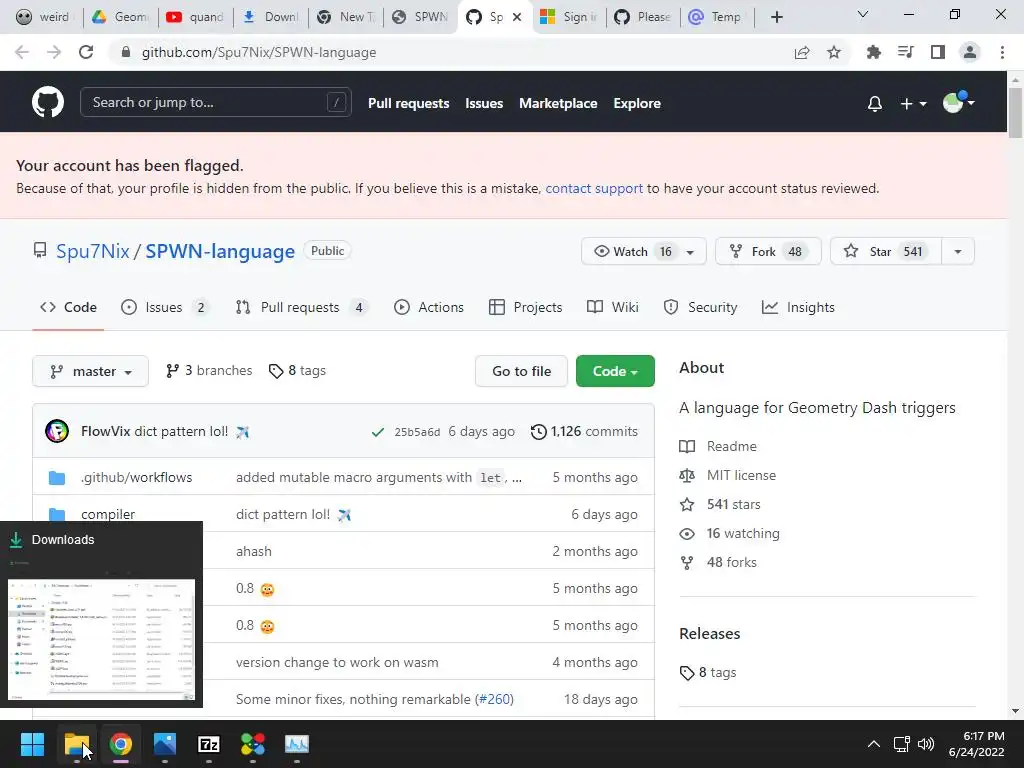Screen dimensions: 1024x768
Task: Switch to the Security tab
Action: point(700,307)
